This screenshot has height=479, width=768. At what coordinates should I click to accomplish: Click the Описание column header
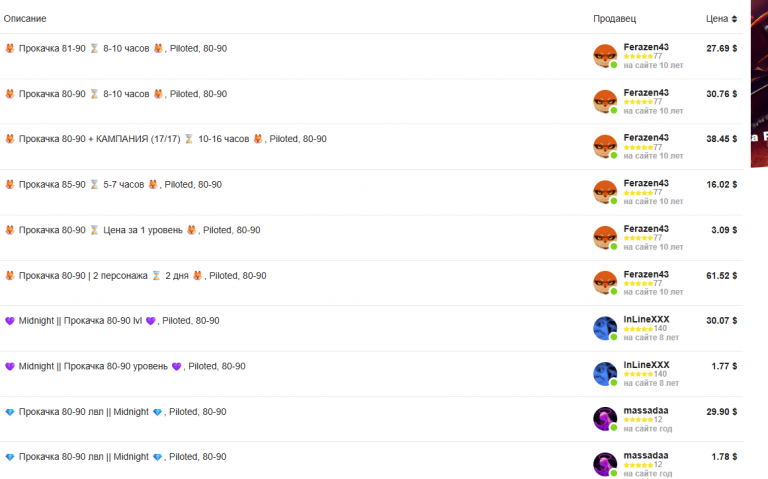tap(25, 19)
